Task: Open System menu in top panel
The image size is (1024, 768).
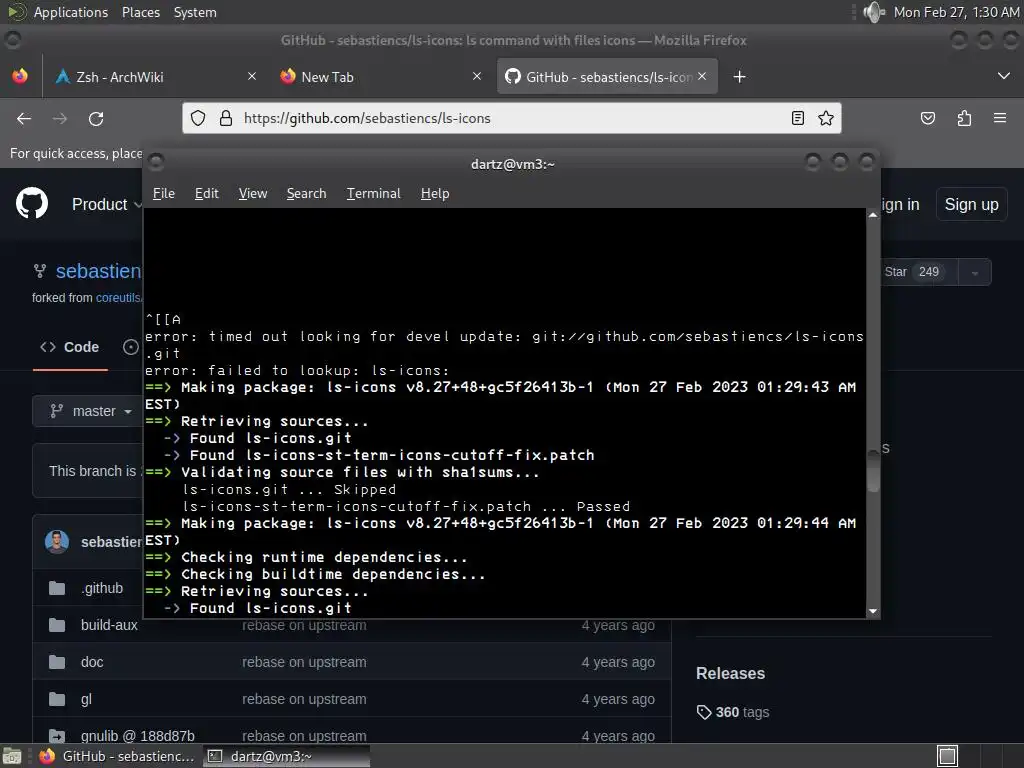Action: 195,12
